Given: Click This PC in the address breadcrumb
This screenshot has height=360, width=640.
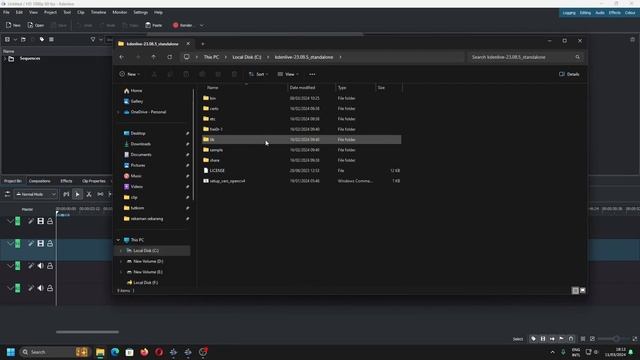Looking at the screenshot, I should (211, 57).
